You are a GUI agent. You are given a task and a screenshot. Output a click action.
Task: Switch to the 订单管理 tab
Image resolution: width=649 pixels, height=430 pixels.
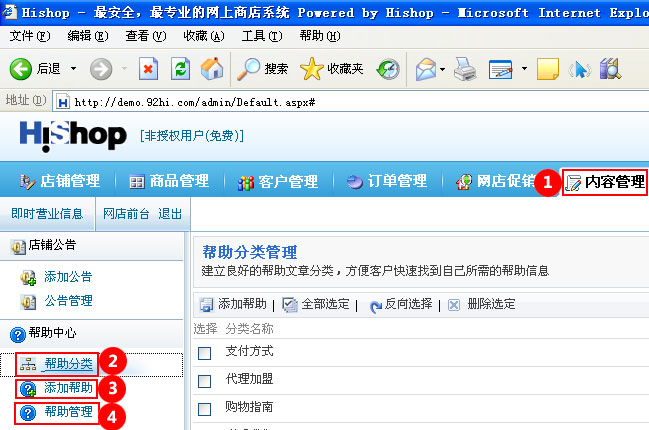coord(387,181)
